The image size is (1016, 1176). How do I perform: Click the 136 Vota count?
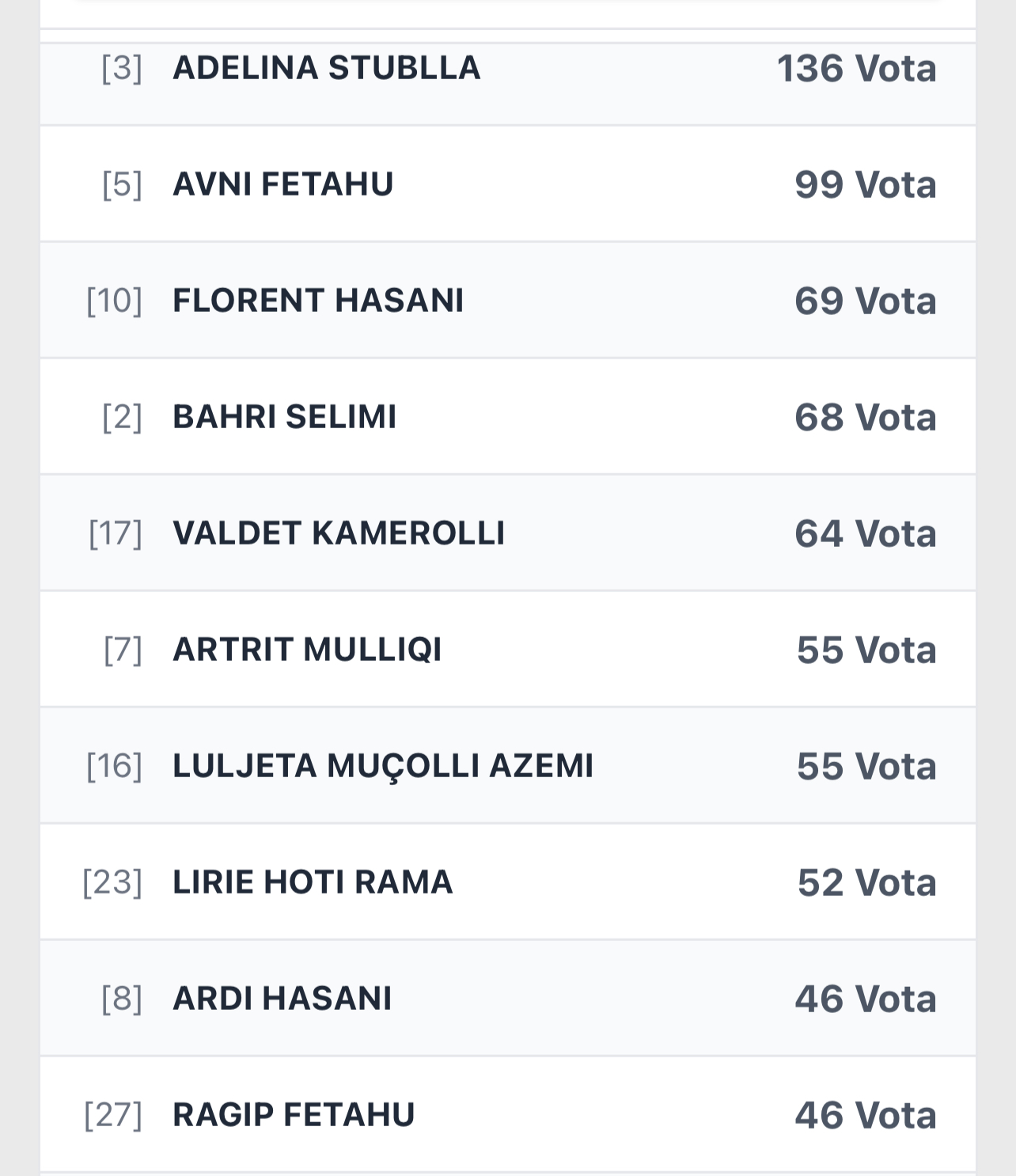[856, 69]
